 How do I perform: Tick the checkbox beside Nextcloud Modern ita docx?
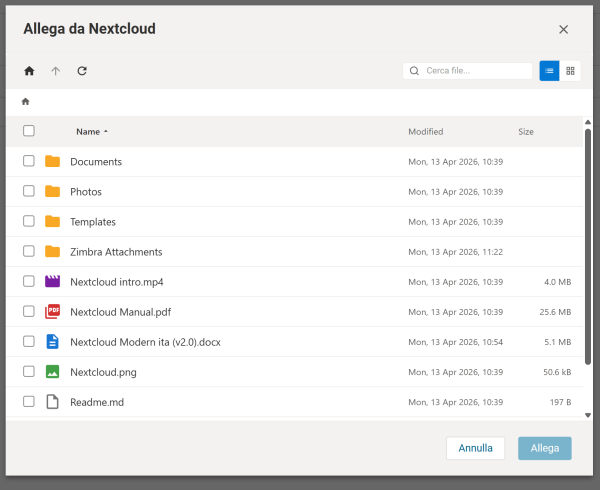pos(29,342)
